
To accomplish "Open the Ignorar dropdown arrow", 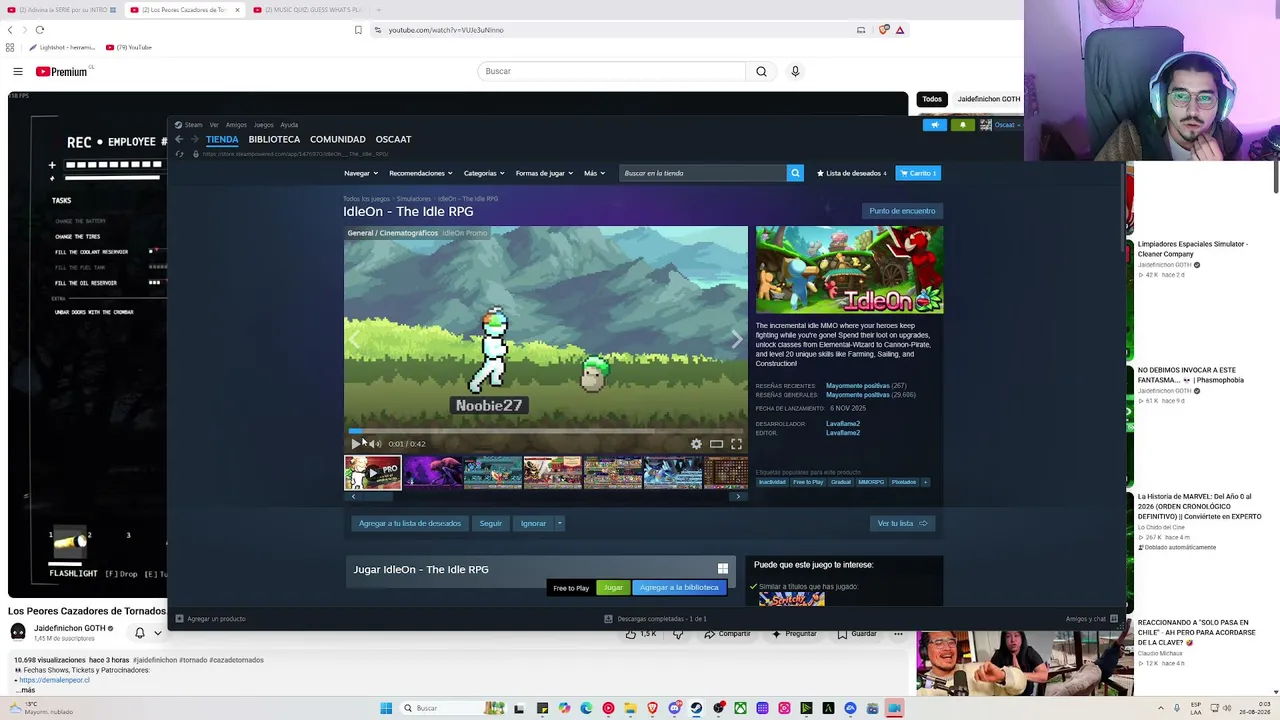I will pos(559,523).
